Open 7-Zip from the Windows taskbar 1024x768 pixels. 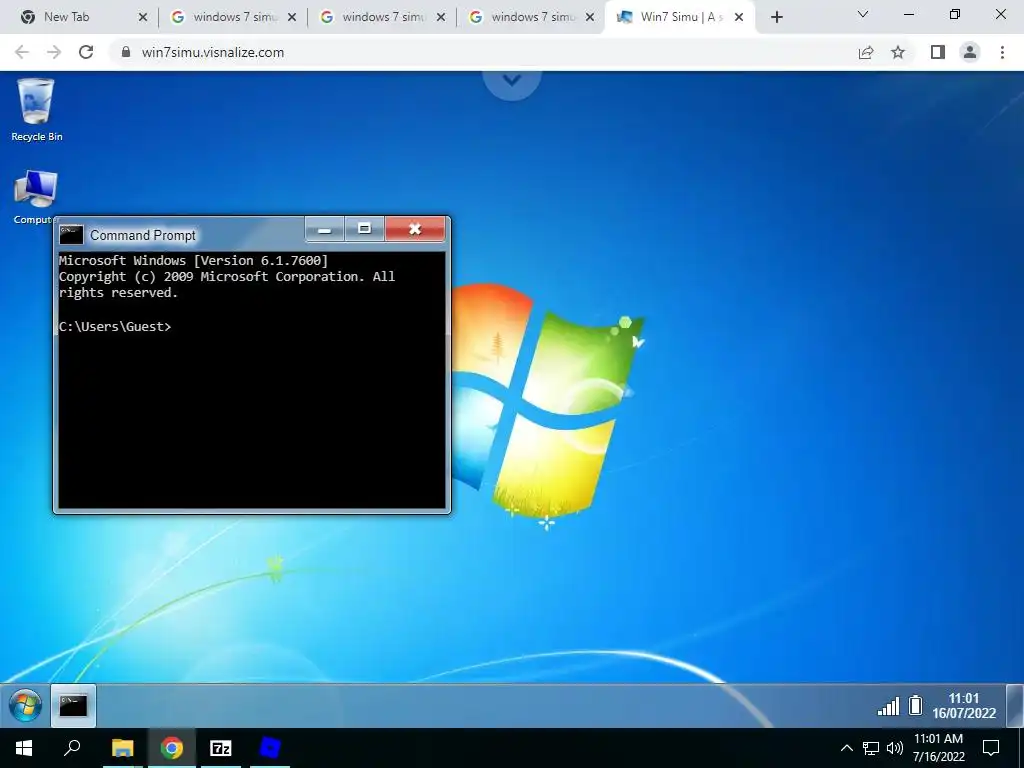pos(221,748)
